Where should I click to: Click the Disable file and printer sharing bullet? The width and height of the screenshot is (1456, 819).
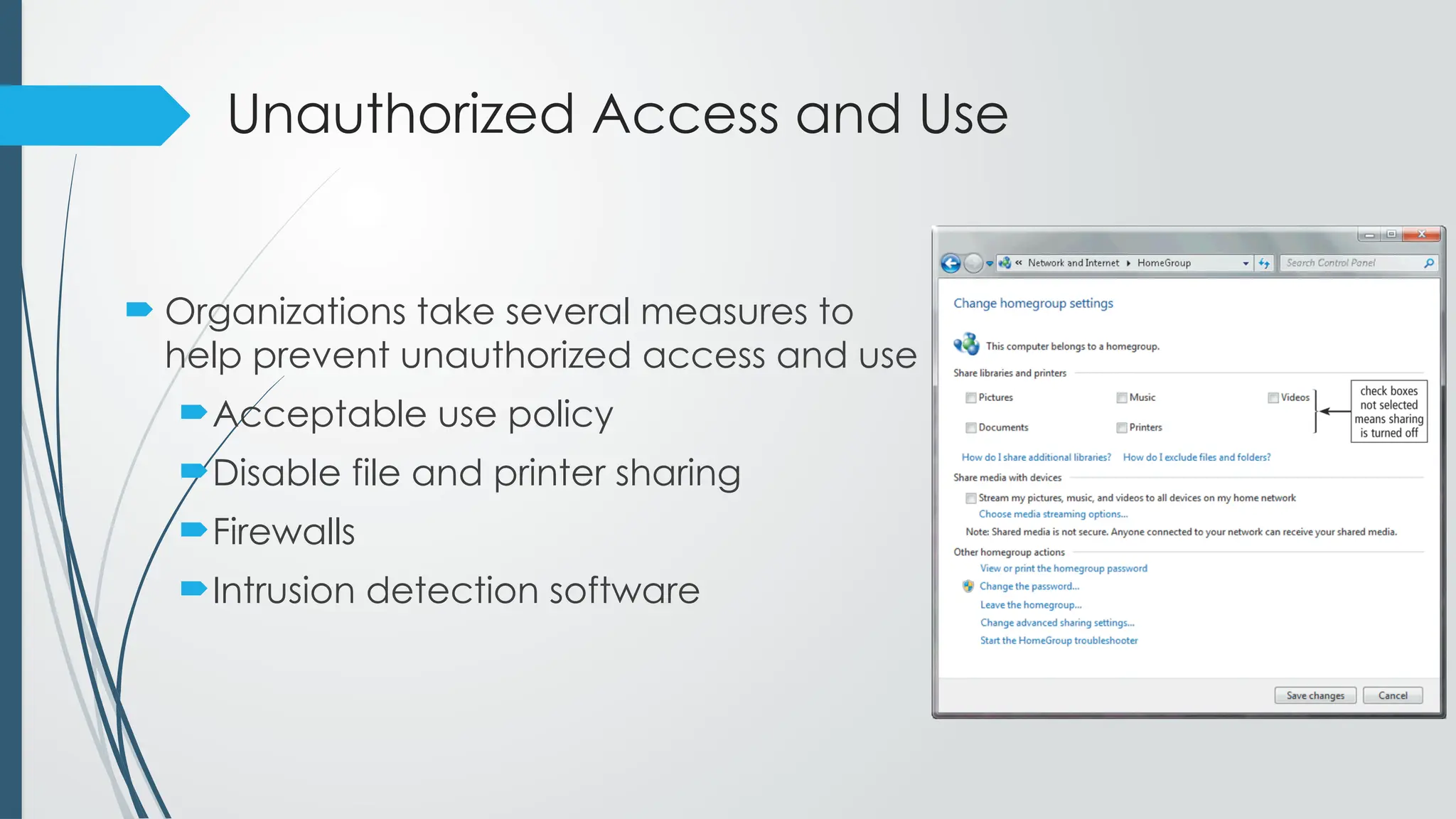coord(476,473)
